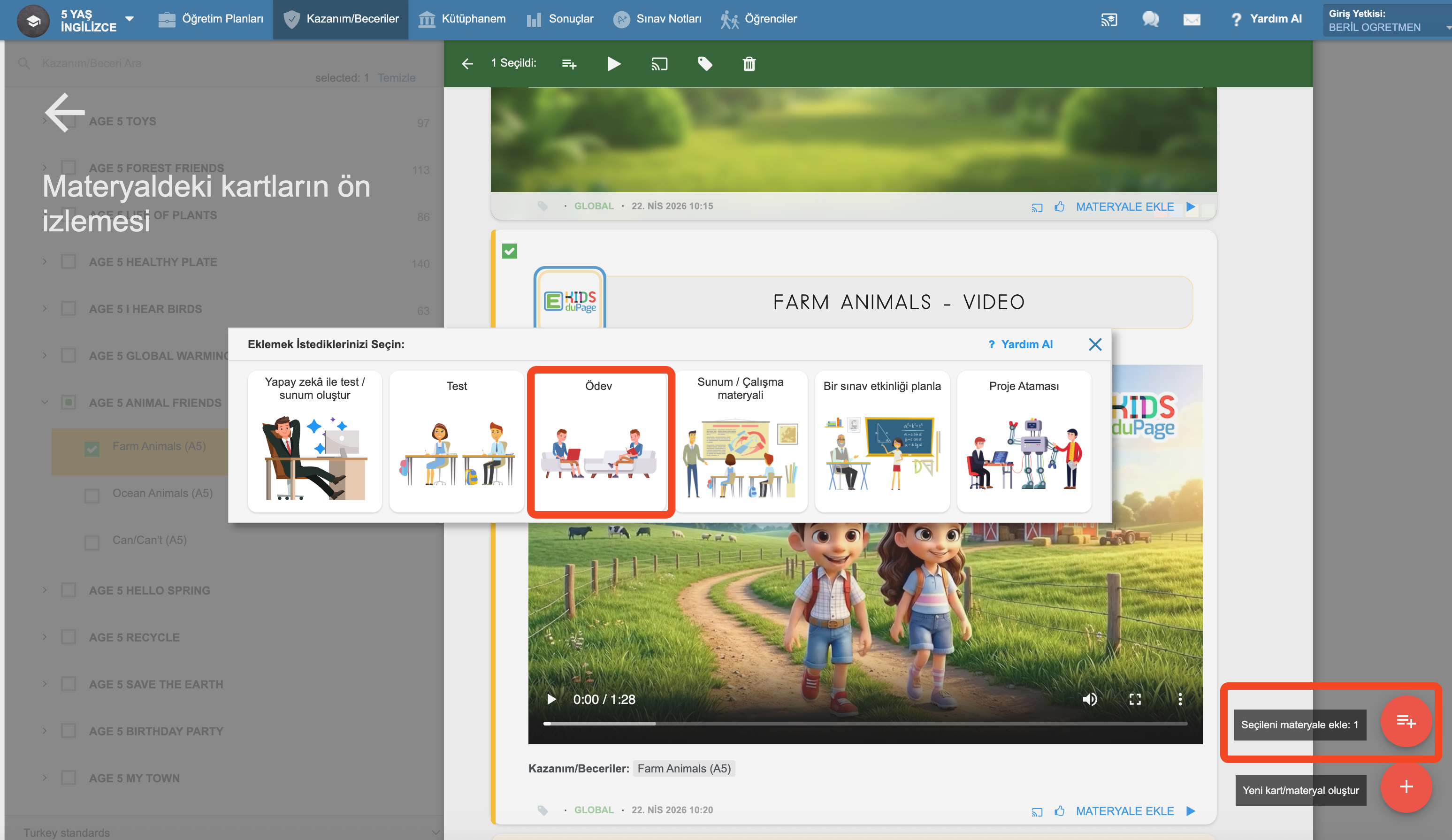1452x840 pixels.
Task: Click the red Yeni kart/materyal oluştur plus button
Action: click(1406, 787)
